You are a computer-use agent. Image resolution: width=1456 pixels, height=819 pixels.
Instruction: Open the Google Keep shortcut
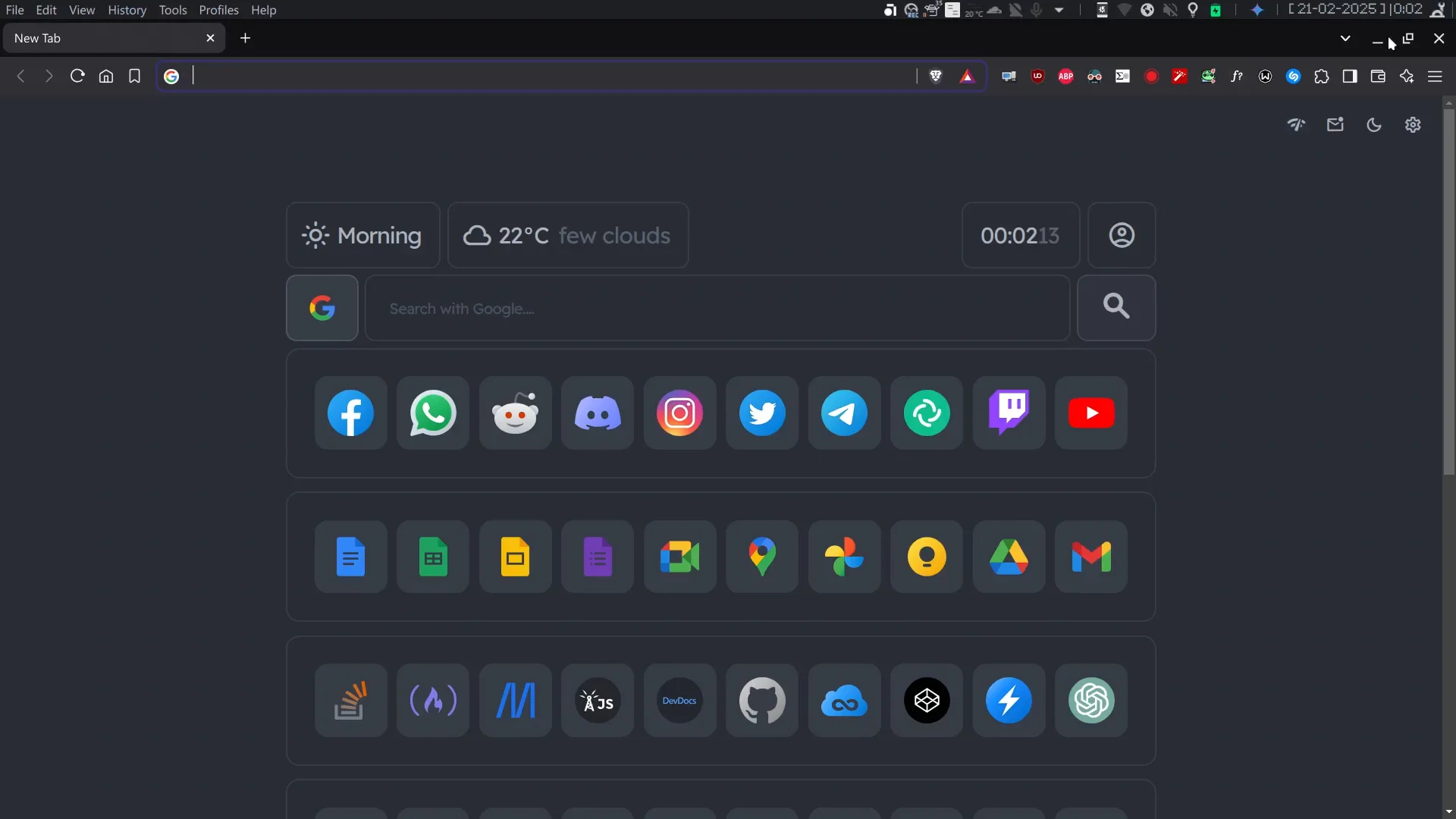point(927,557)
